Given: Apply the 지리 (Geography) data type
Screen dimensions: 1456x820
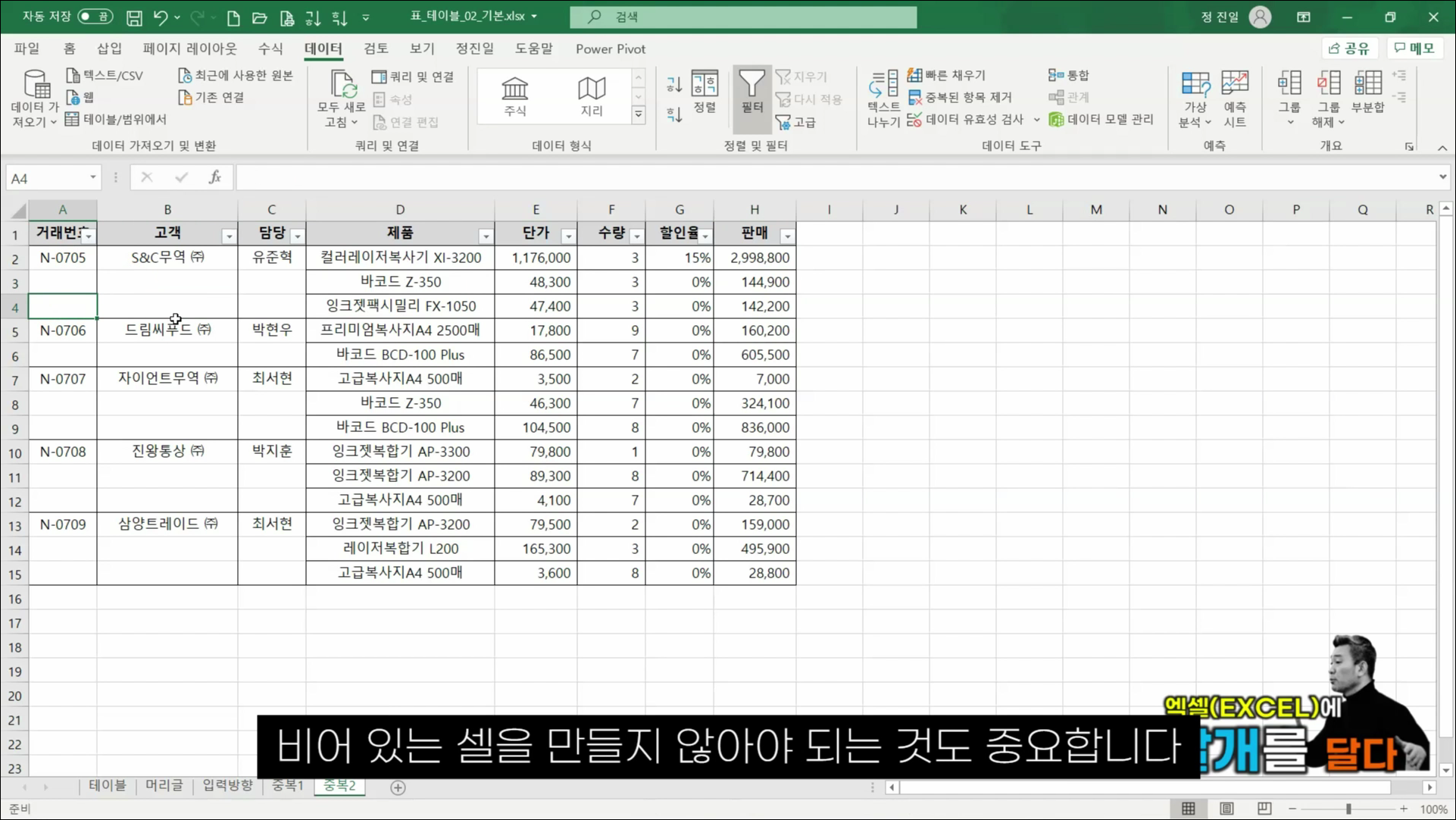Looking at the screenshot, I should tap(592, 95).
